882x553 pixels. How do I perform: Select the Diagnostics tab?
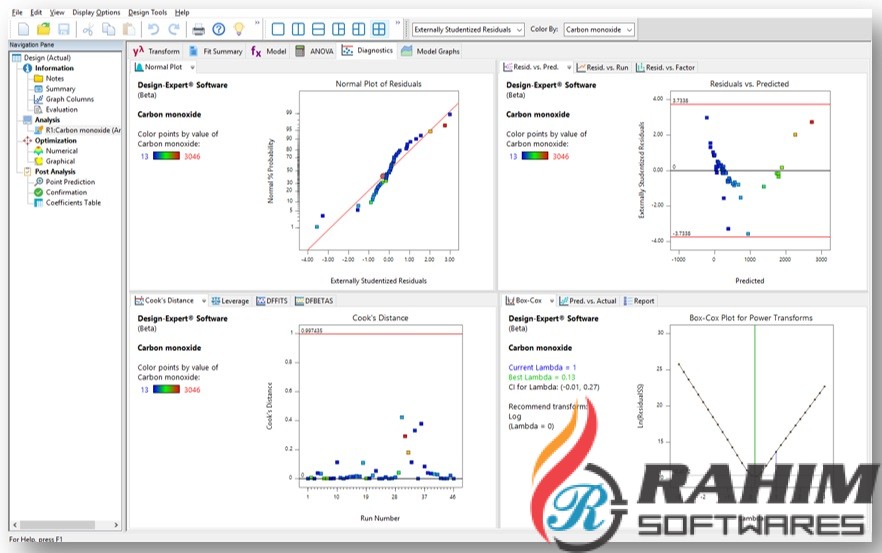367,51
